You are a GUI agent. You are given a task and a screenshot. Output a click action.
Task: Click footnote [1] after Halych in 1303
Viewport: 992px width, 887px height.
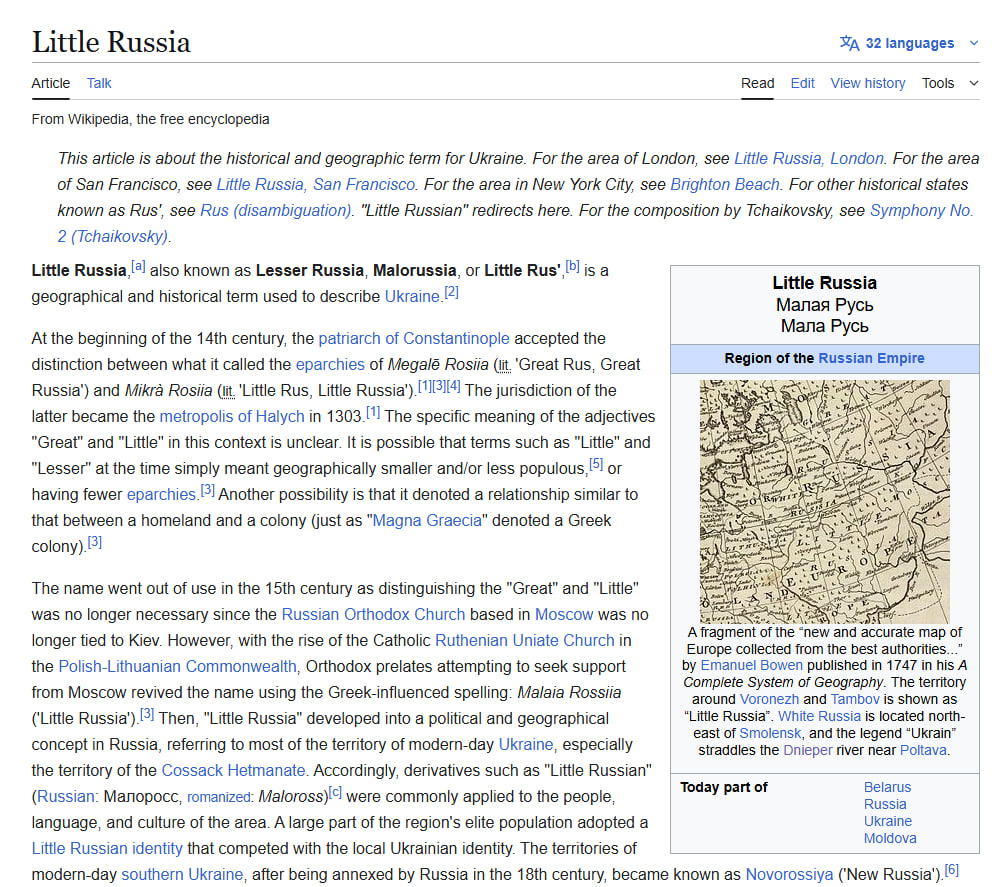pyautogui.click(x=373, y=412)
